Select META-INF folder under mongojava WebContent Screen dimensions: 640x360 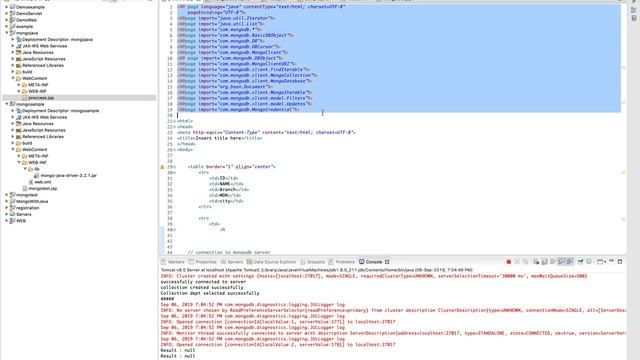38,85
